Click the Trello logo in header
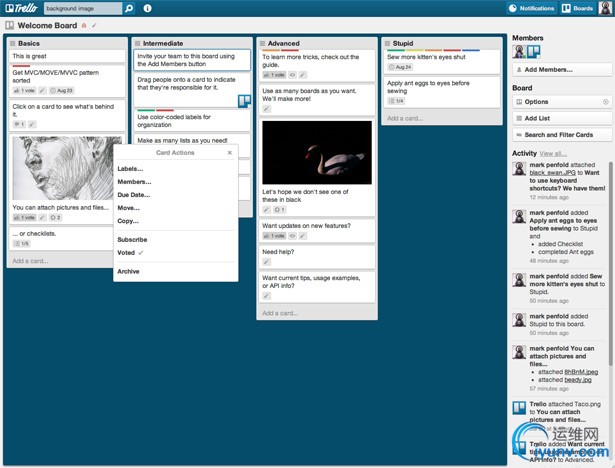This screenshot has width=615, height=468. tap(22, 8)
